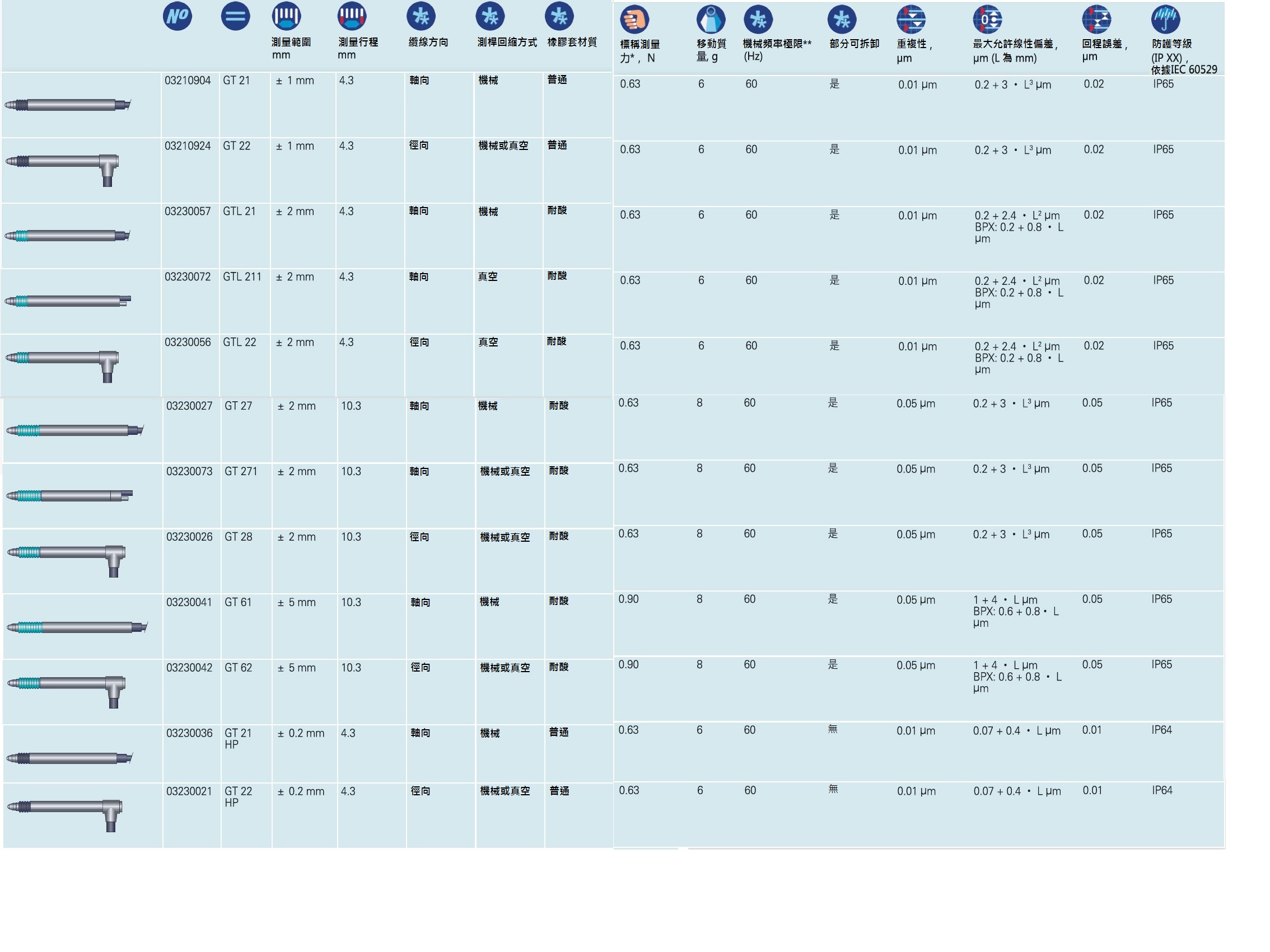This screenshot has width=1270, height=952.
Task: Click the hysteresis error 回程誤差 icon
Action: click(1096, 20)
